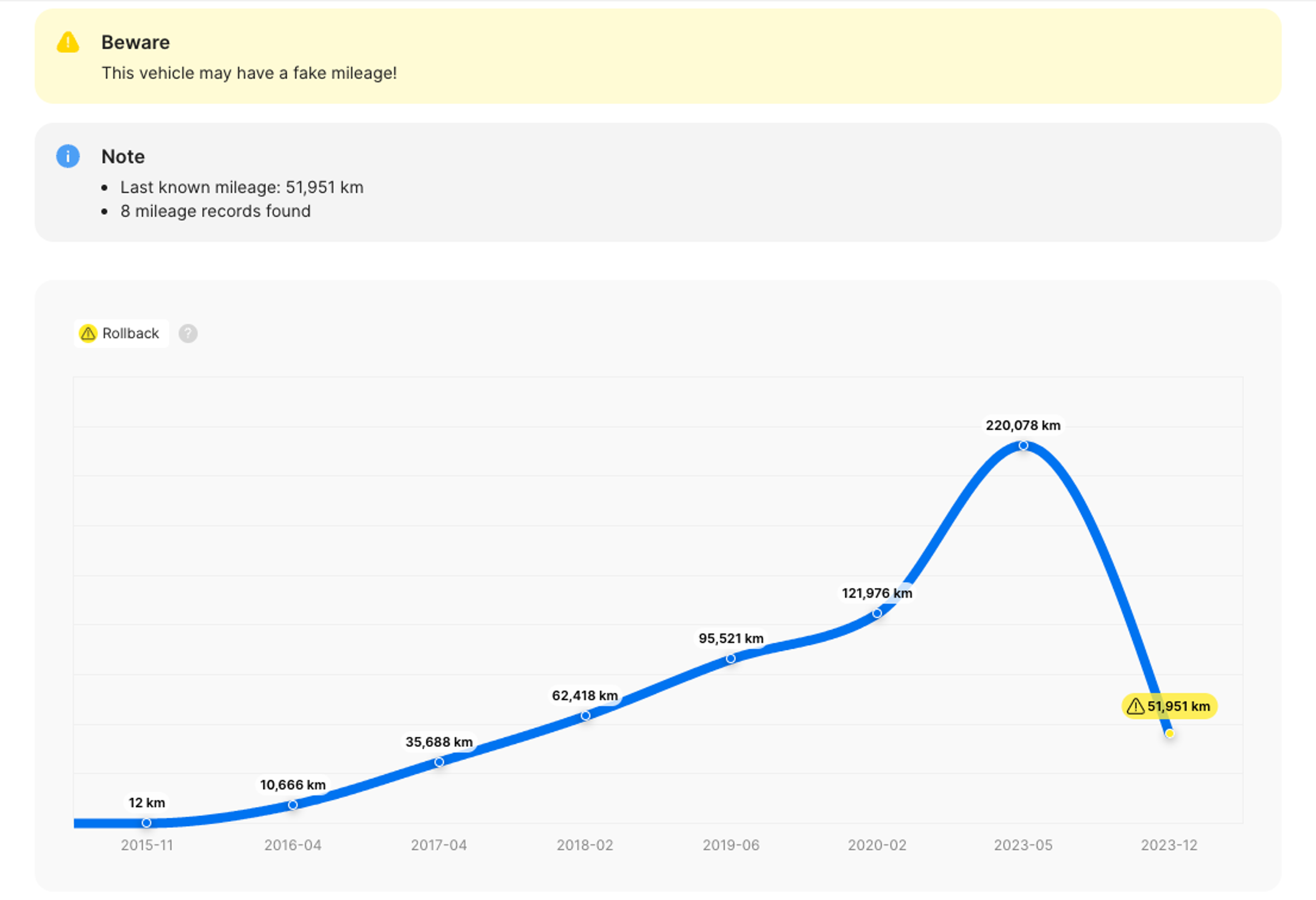Viewport: 1316px width, 900px height.
Task: Click the blue info Note icon
Action: (x=68, y=156)
